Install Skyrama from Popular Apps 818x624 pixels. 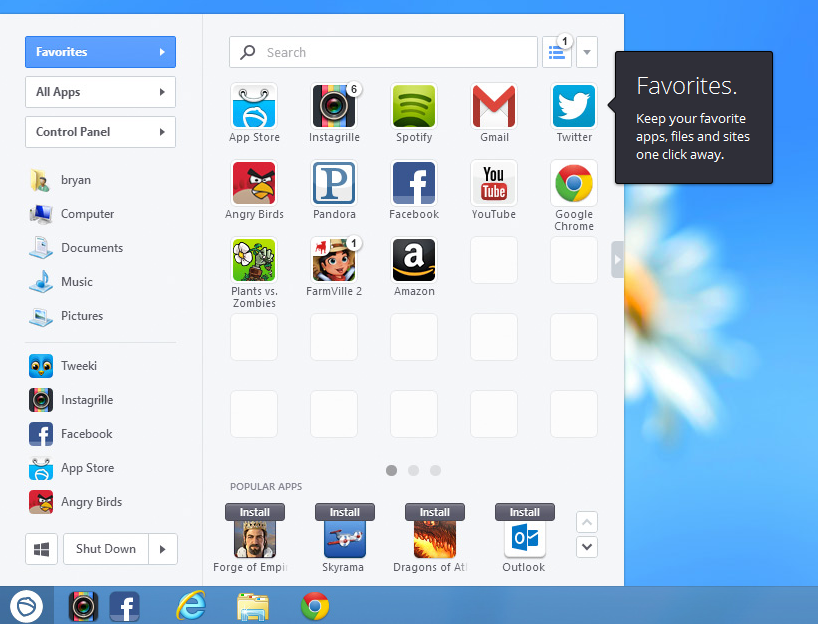tap(344, 511)
